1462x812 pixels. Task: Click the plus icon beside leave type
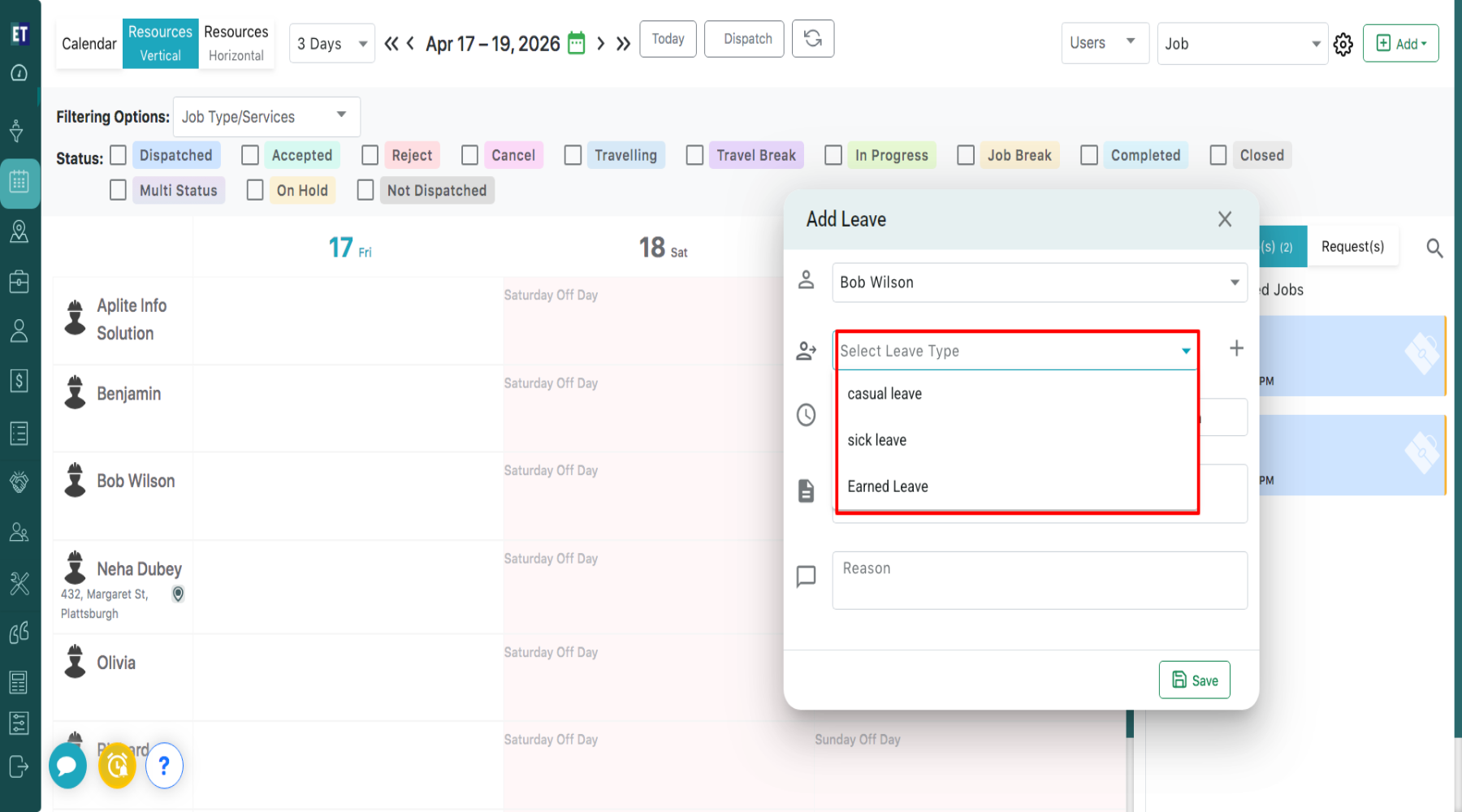1236,349
